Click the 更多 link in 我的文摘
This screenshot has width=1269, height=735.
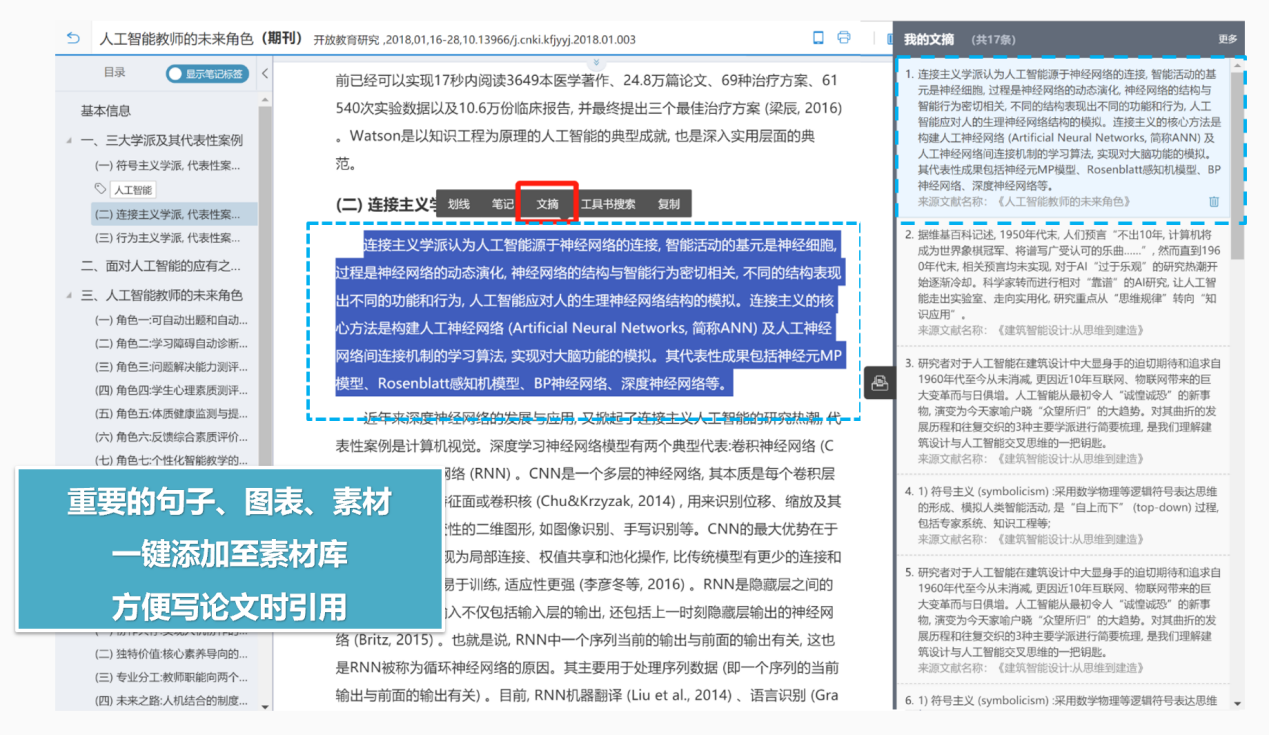tap(1228, 39)
